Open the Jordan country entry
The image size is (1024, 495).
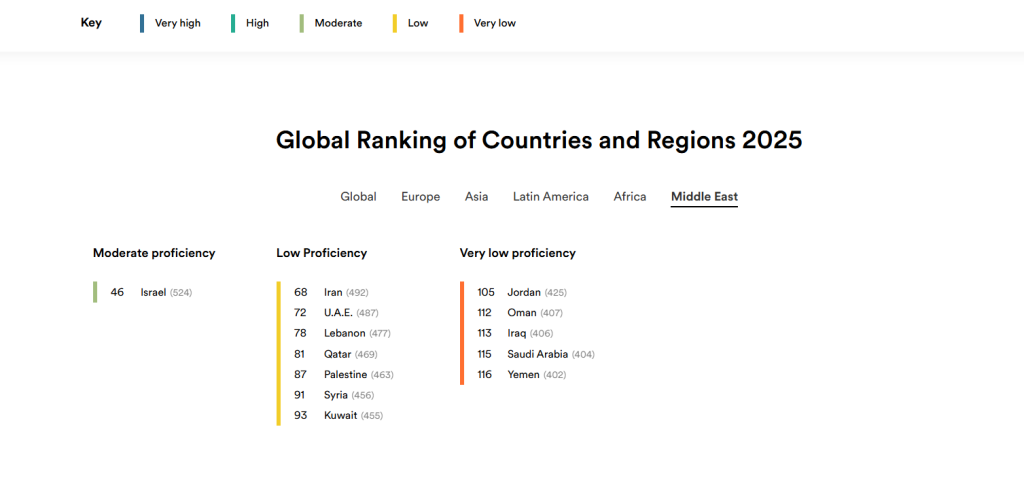[524, 293]
